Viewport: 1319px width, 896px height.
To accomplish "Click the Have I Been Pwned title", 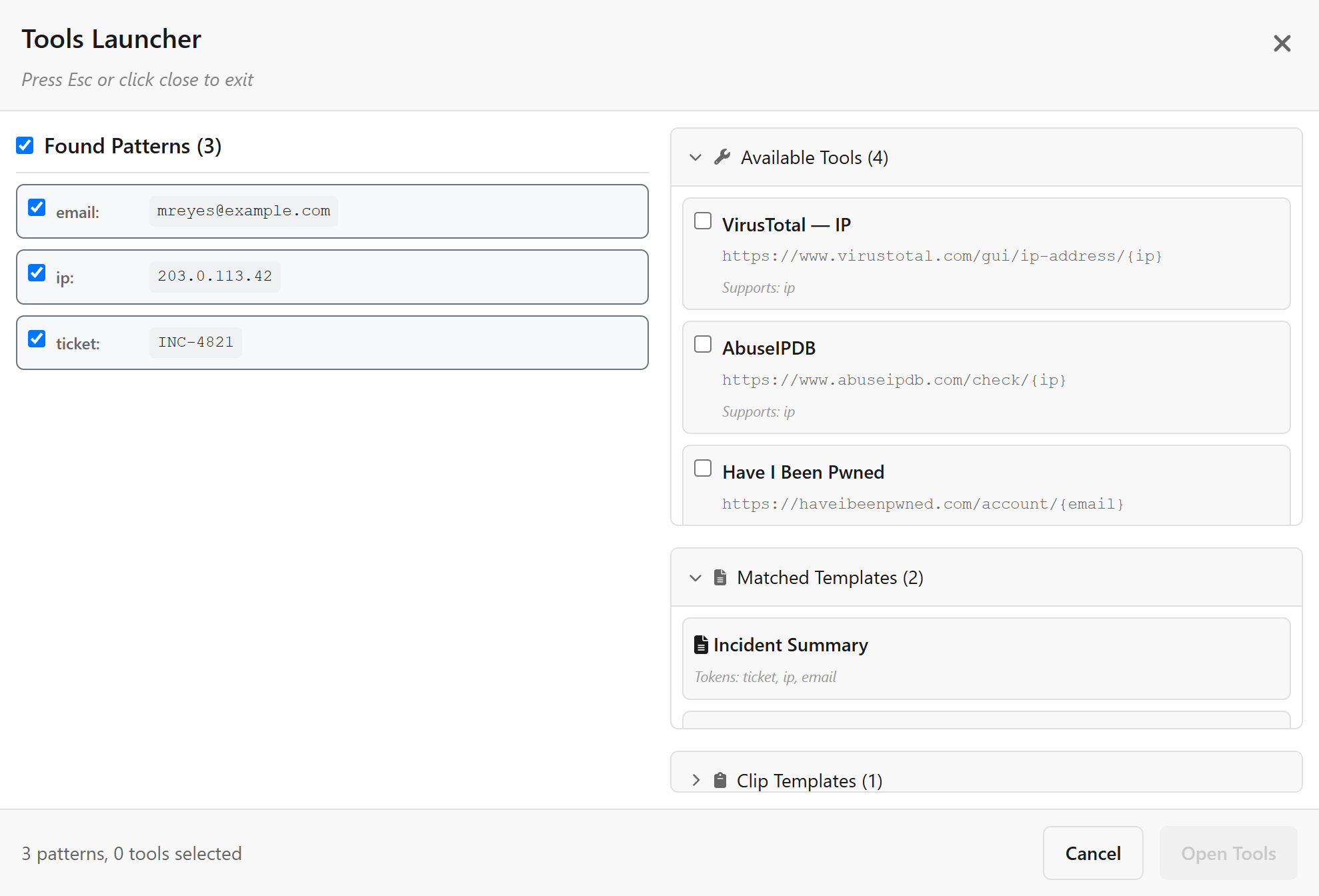I will [x=803, y=472].
